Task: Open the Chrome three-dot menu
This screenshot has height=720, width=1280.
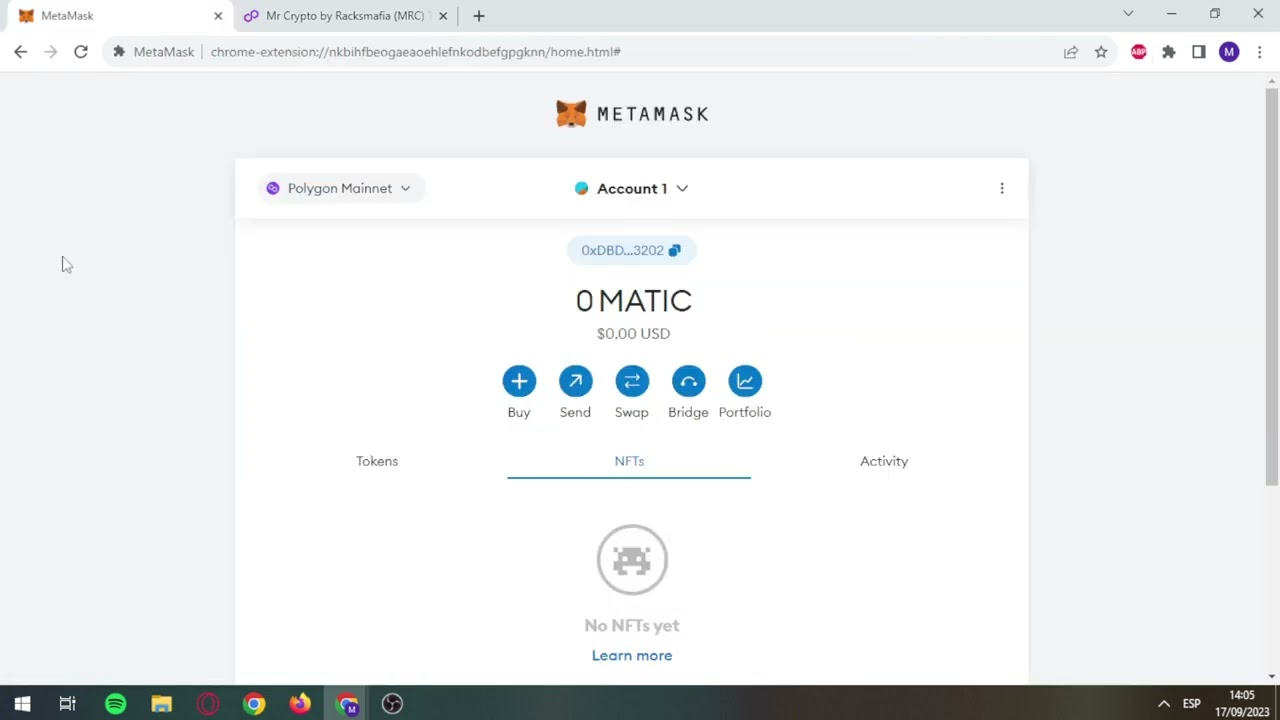Action: (1259, 52)
